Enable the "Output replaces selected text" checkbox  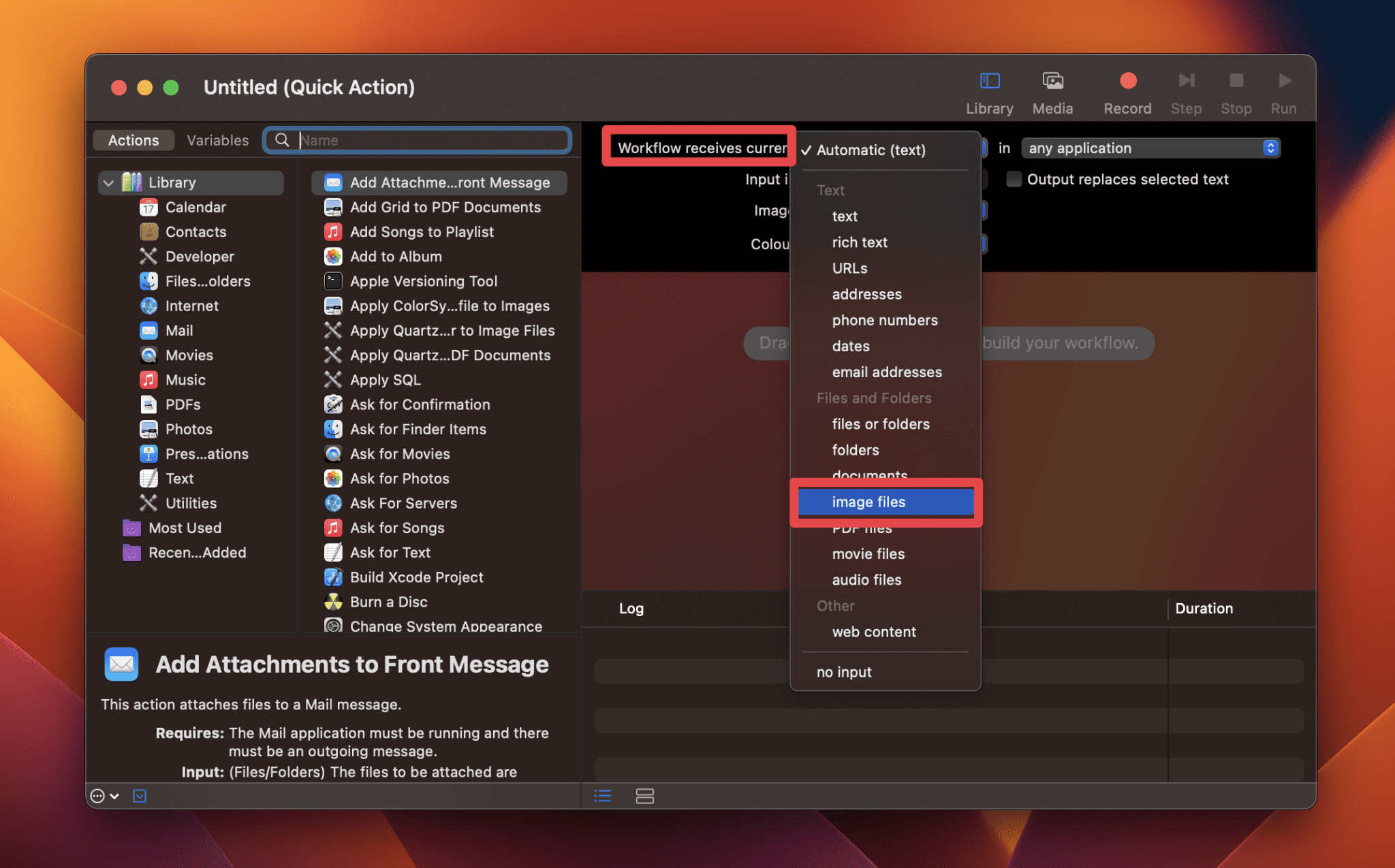[x=1014, y=179]
